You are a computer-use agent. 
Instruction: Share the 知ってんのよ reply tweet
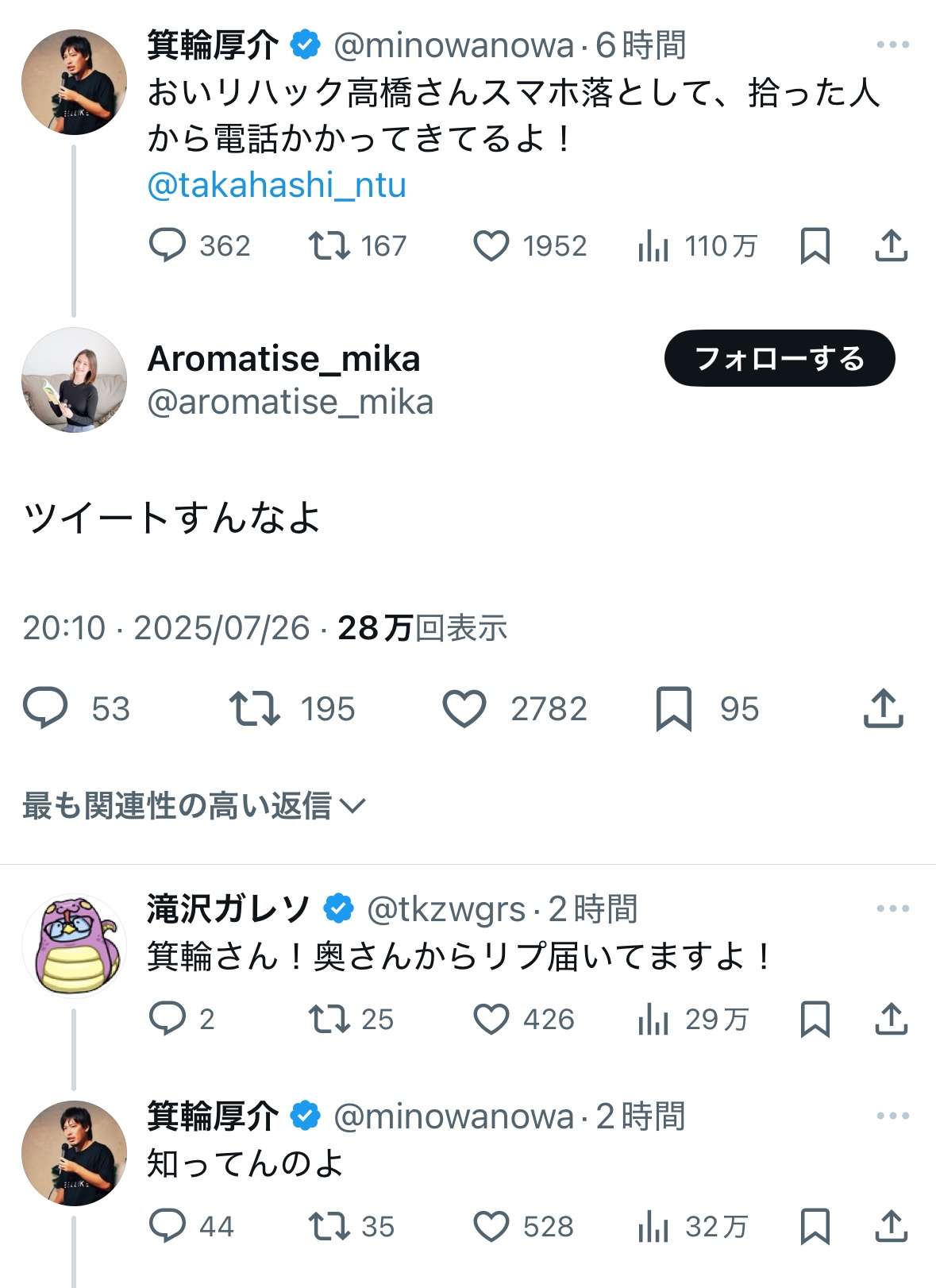pos(891,1226)
